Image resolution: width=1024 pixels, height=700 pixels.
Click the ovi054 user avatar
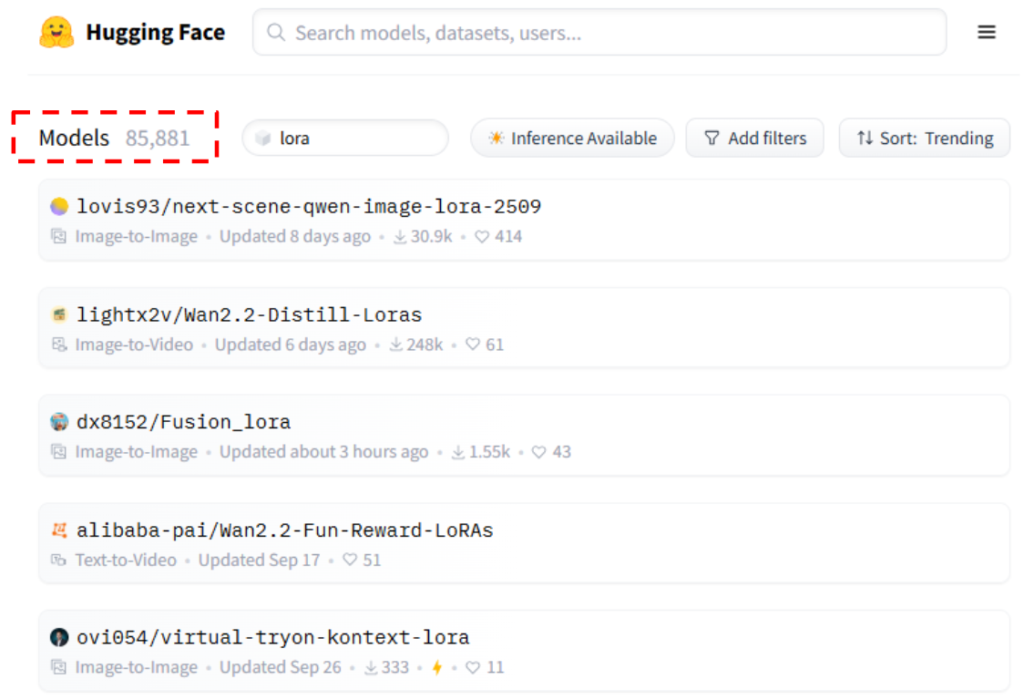click(59, 638)
